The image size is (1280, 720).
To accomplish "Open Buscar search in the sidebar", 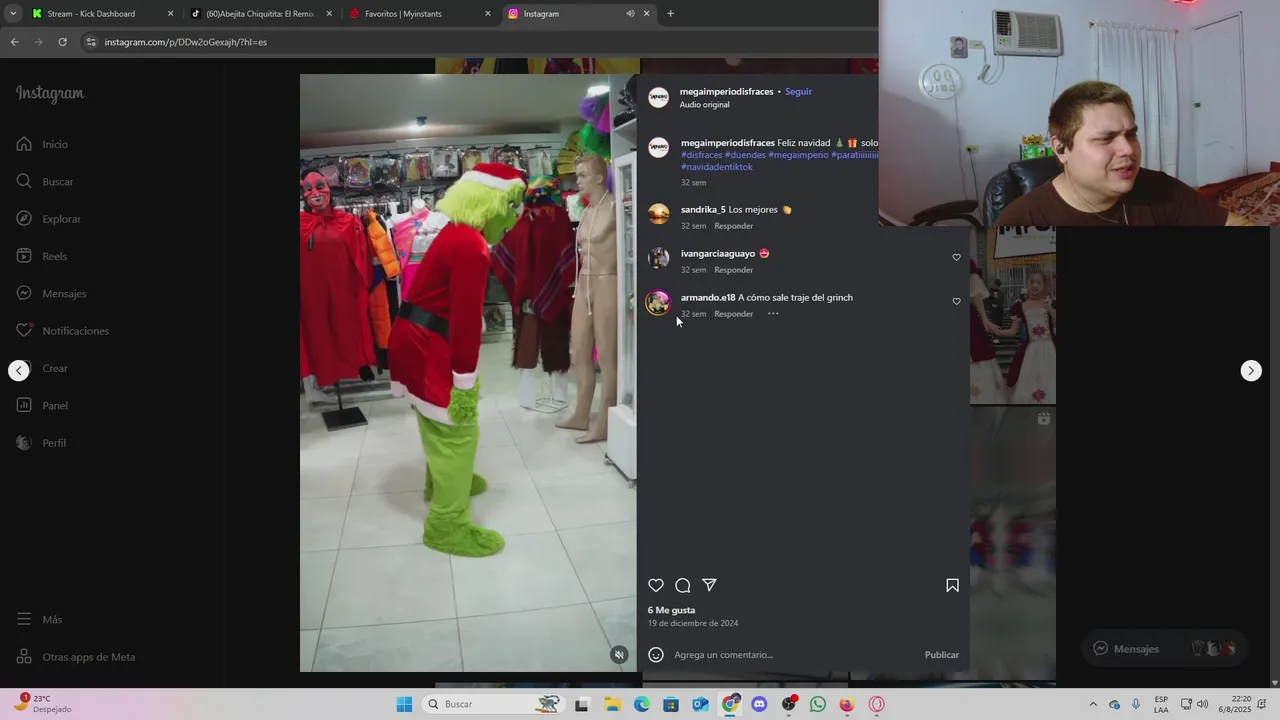I will point(45,181).
